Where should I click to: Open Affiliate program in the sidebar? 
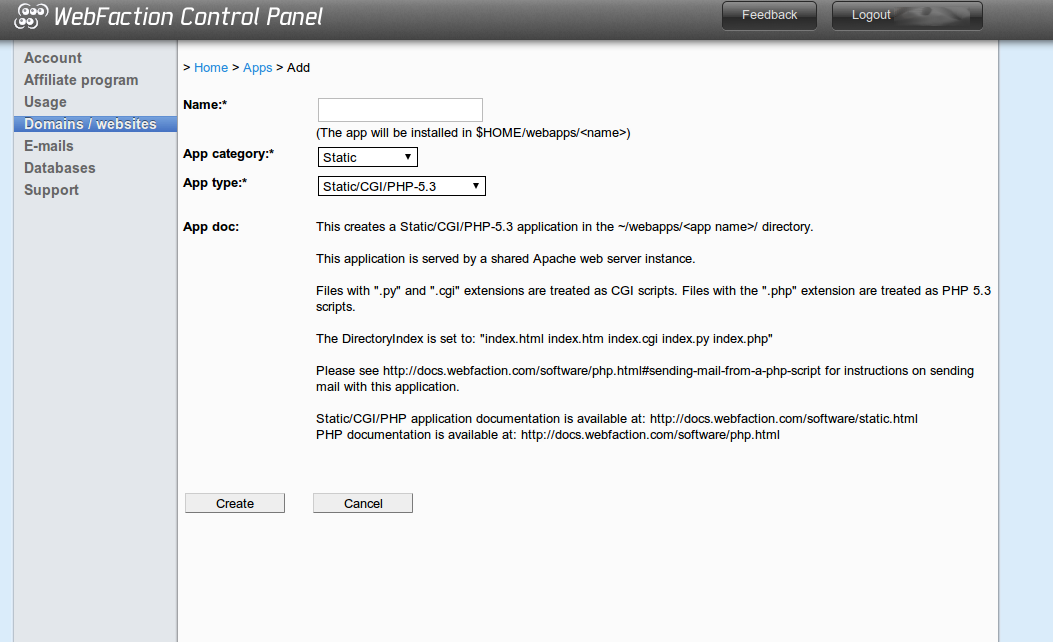pos(81,80)
